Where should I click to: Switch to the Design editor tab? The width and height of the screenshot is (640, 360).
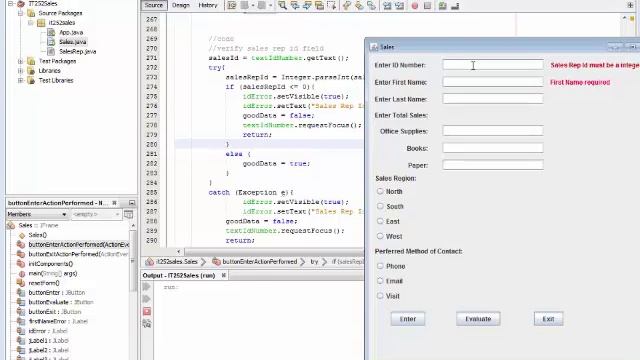tap(181, 5)
